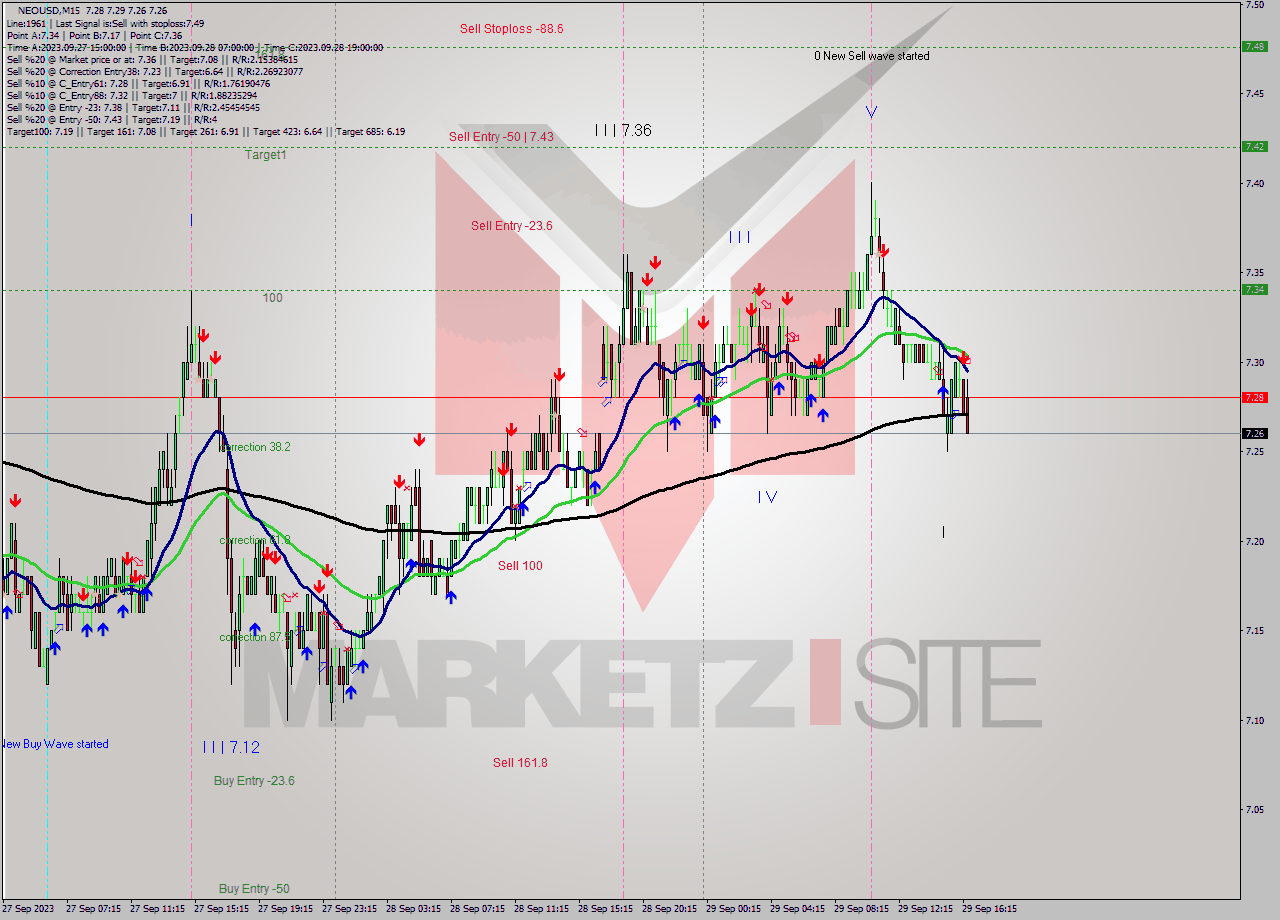1280x920 pixels.
Task: Click the 'I I I 7.12' wave label
Action: (231, 747)
